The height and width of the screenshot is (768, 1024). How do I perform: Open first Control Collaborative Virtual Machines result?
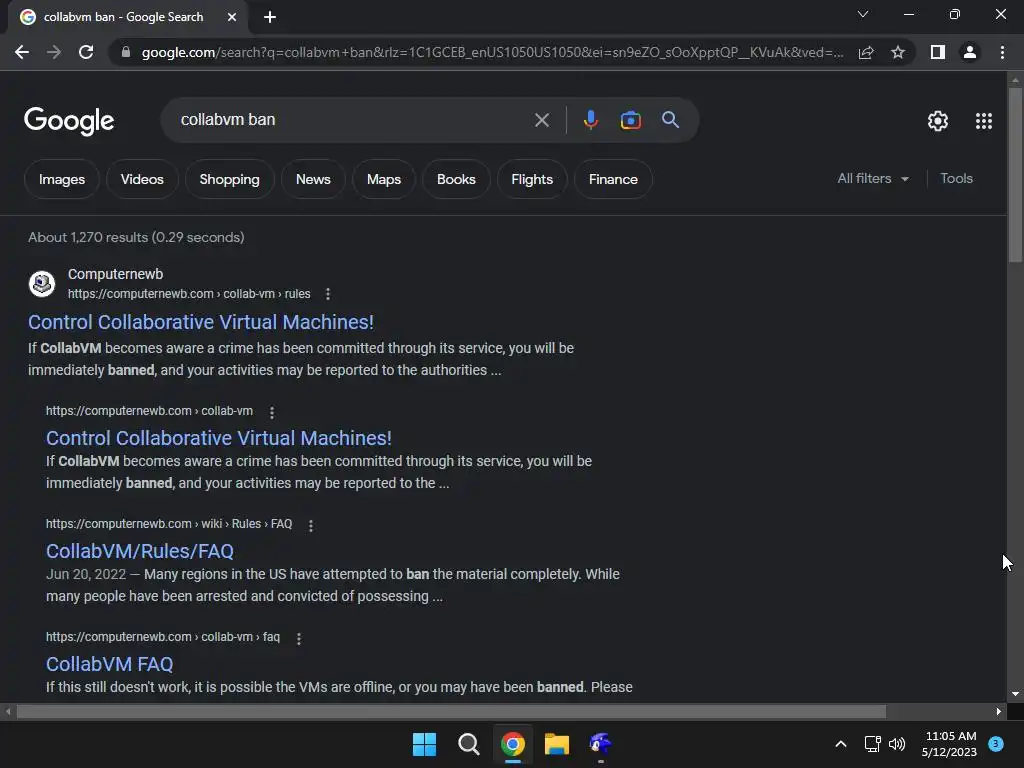(x=200, y=322)
